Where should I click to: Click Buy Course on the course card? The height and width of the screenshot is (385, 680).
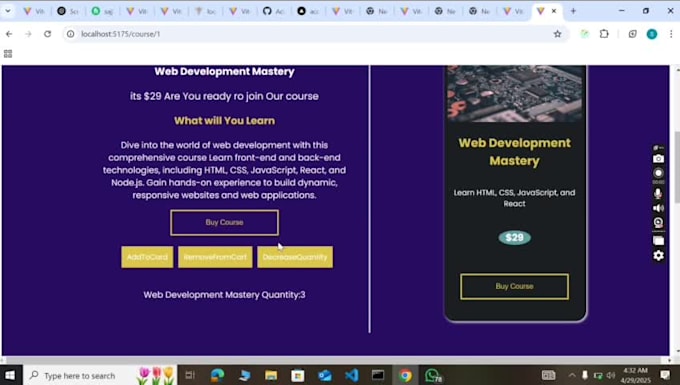tap(514, 287)
